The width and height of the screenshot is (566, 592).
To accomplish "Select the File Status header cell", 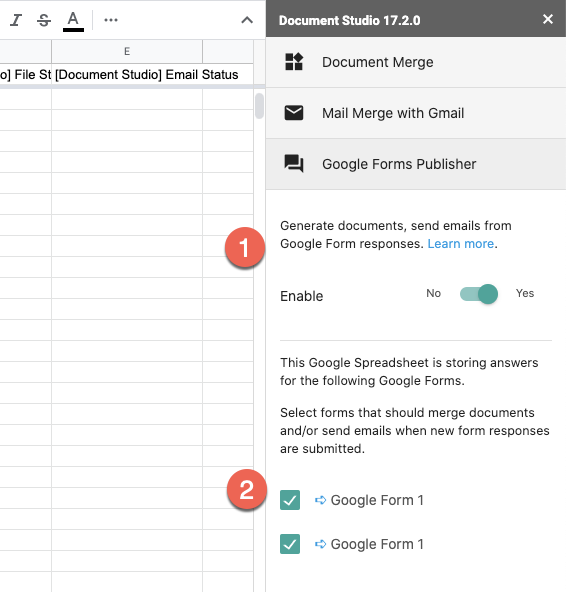I will click(25, 74).
